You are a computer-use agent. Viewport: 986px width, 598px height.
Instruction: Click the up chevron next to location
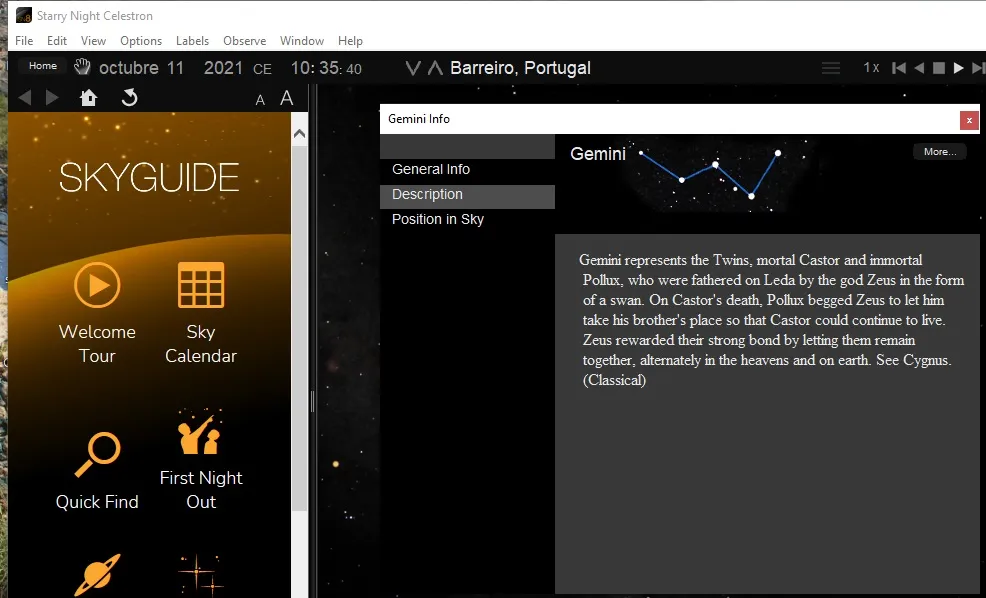pos(435,68)
